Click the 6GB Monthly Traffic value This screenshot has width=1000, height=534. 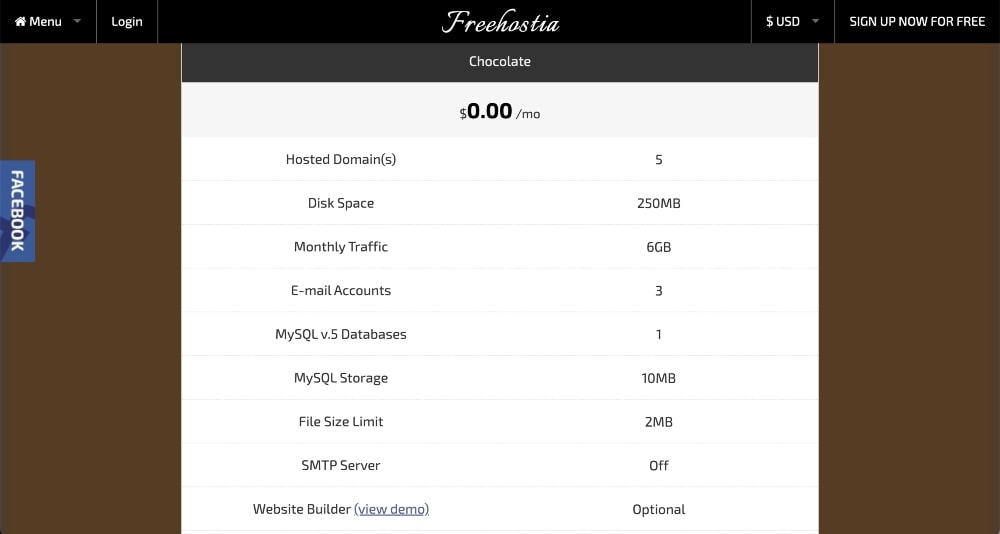click(x=658, y=247)
